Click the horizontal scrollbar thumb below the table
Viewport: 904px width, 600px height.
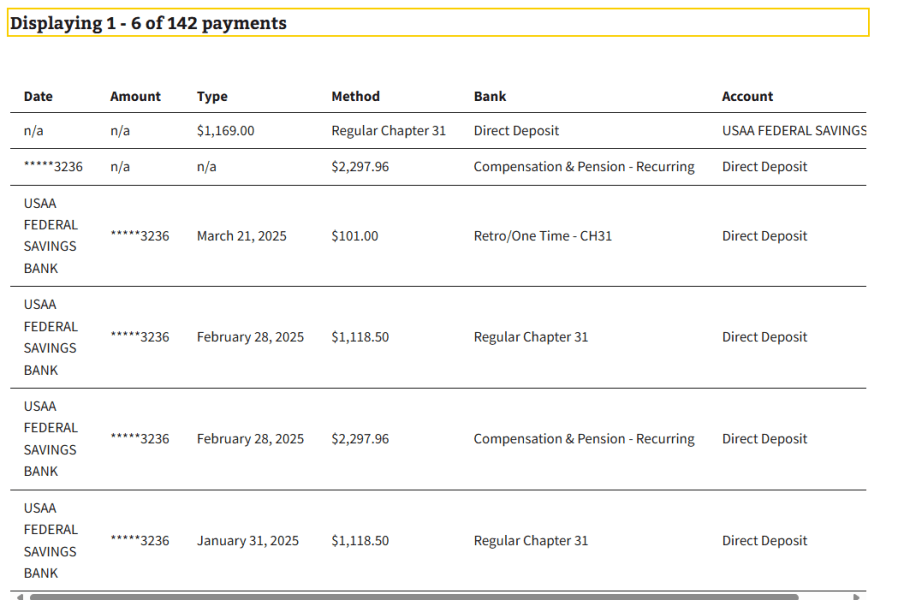pyautogui.click(x=414, y=597)
